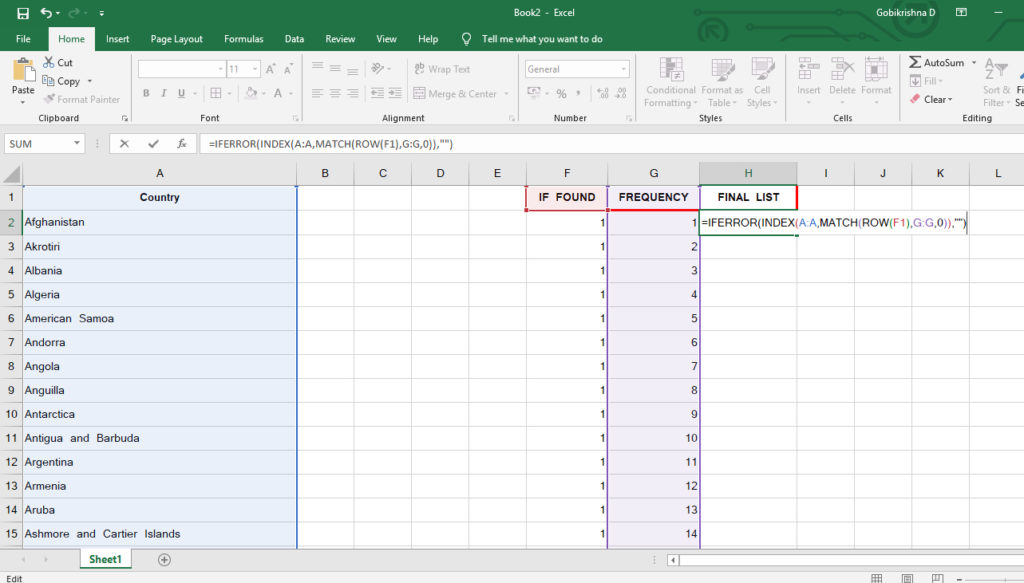Select the Sort & Filter icon

pos(998,72)
